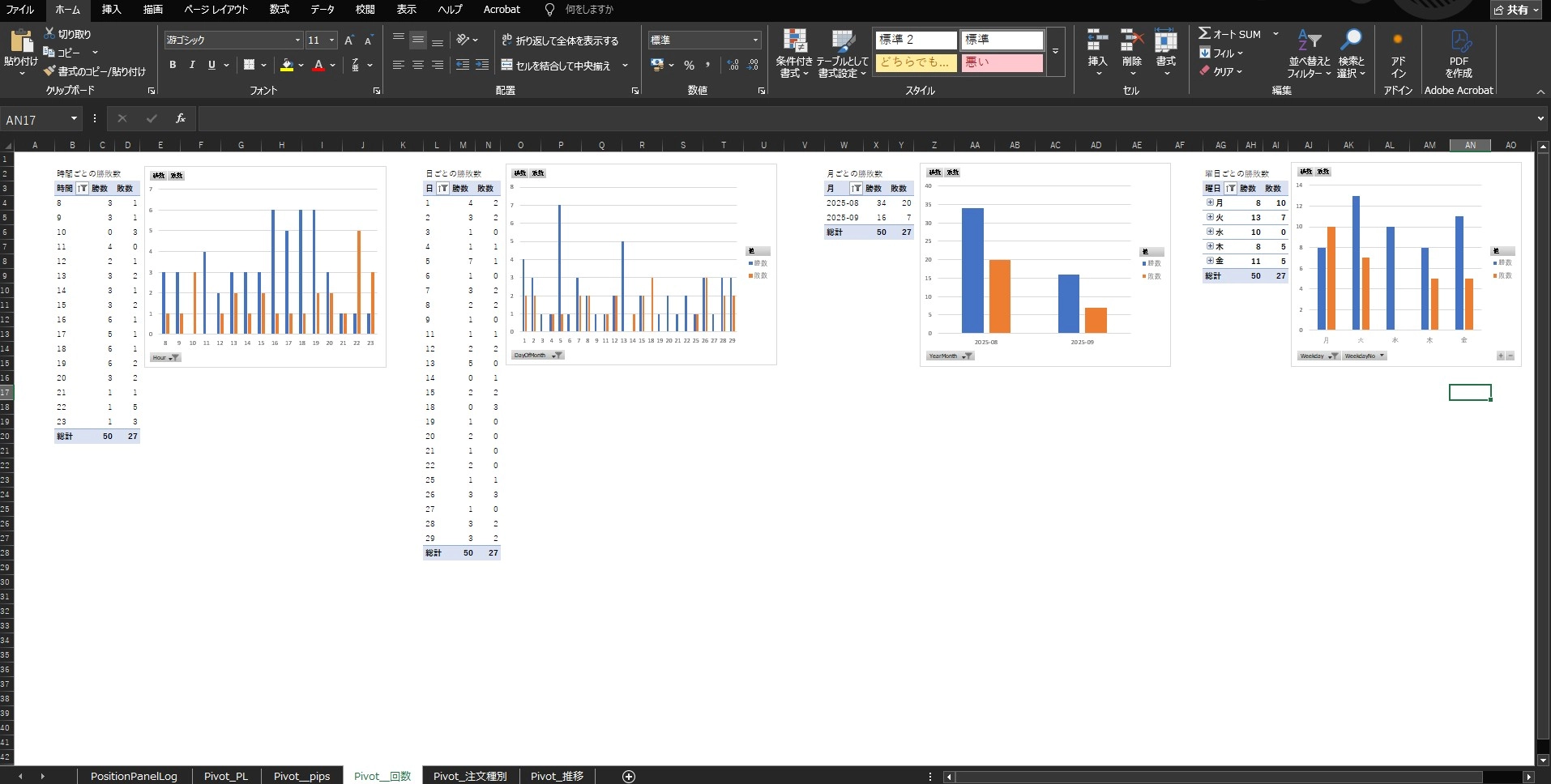Open 検索と選択 find and select
The height and width of the screenshot is (784, 1551).
click(x=1351, y=53)
